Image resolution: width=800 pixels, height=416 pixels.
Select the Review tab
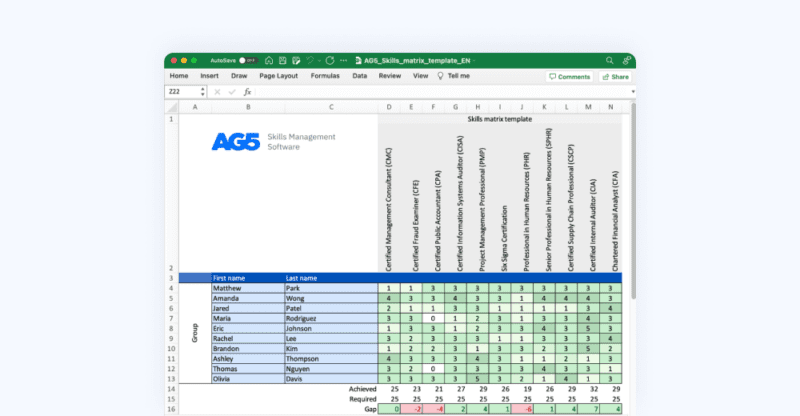coord(390,76)
